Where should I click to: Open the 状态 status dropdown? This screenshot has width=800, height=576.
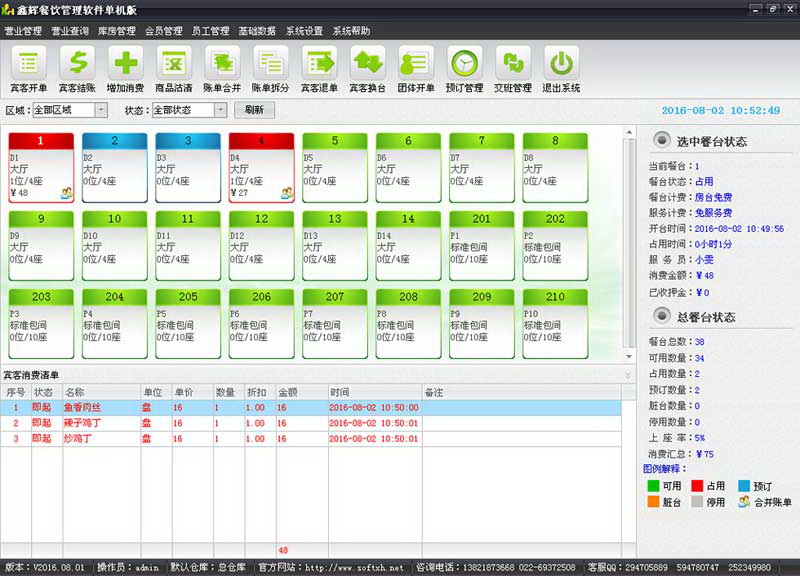click(220, 110)
